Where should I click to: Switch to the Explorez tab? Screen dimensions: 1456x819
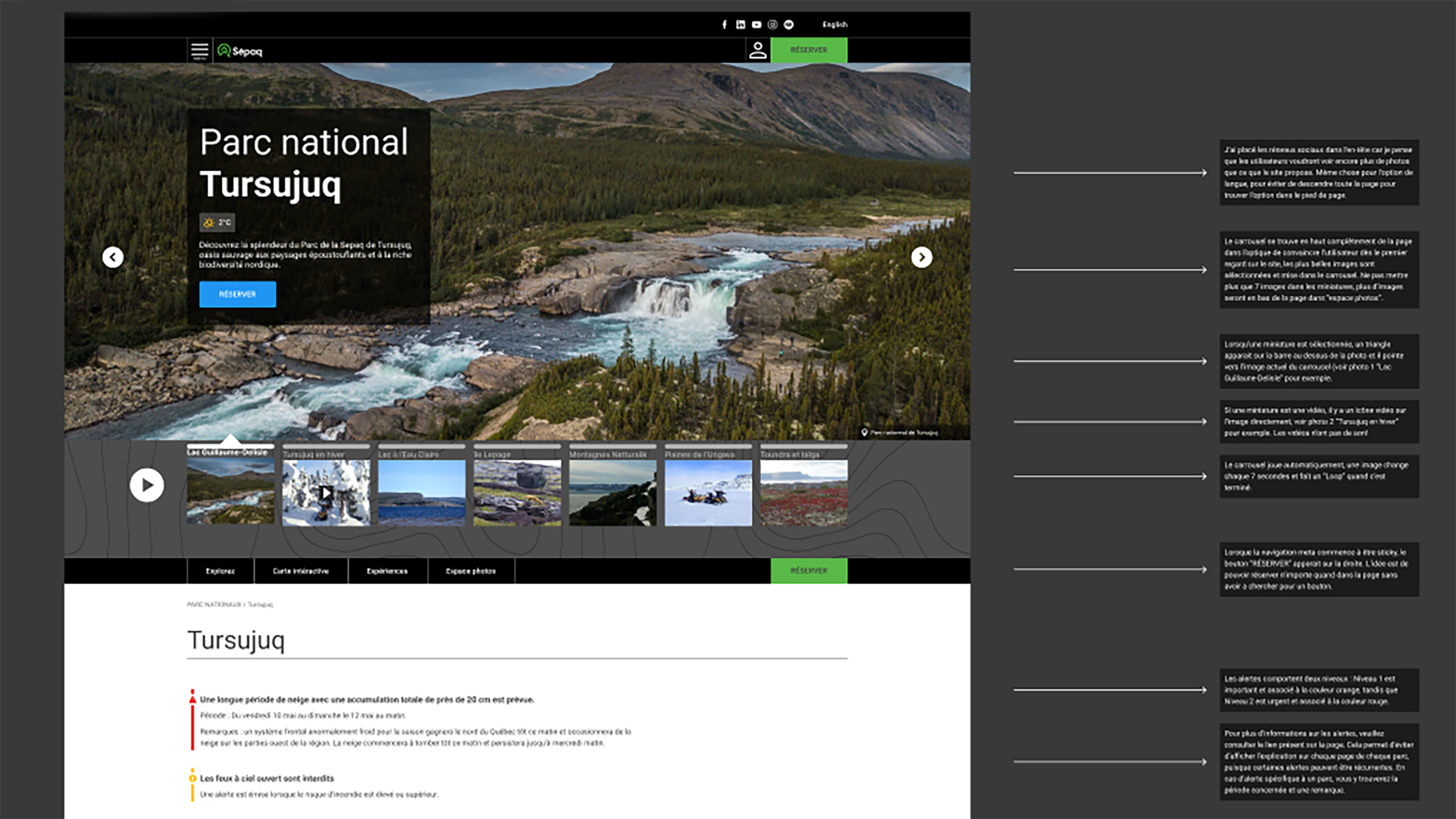221,571
